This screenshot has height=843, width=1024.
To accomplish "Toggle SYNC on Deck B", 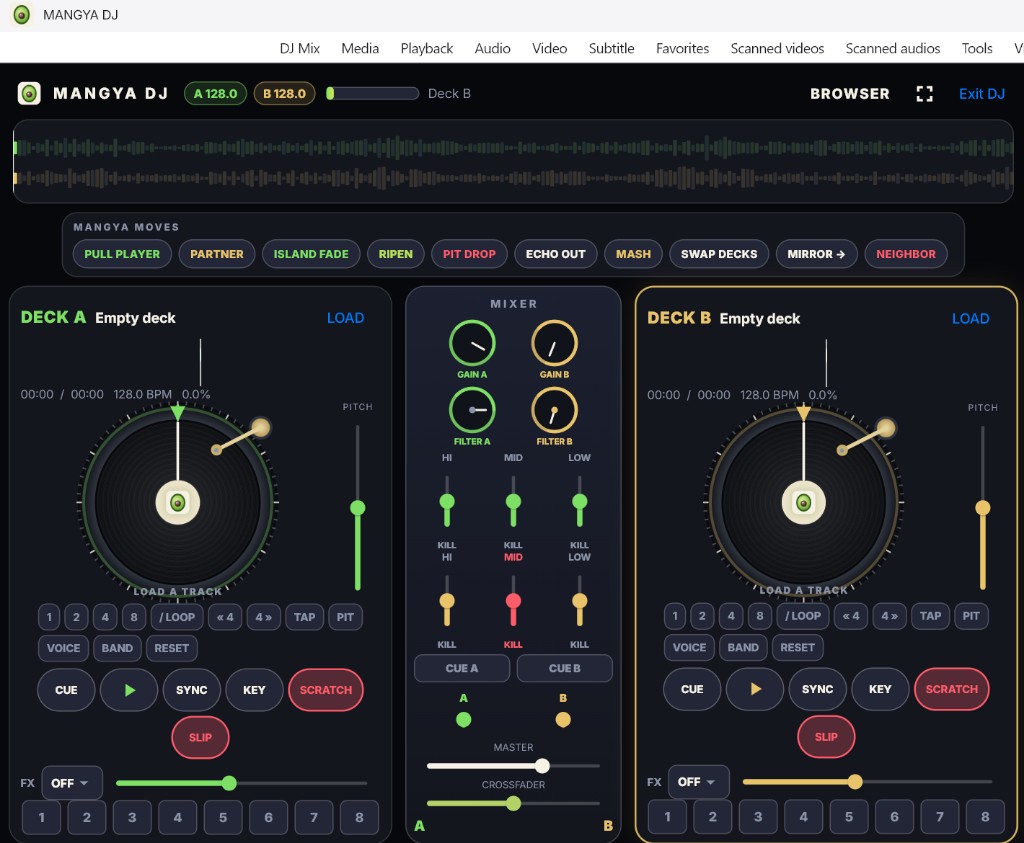I will click(x=818, y=689).
